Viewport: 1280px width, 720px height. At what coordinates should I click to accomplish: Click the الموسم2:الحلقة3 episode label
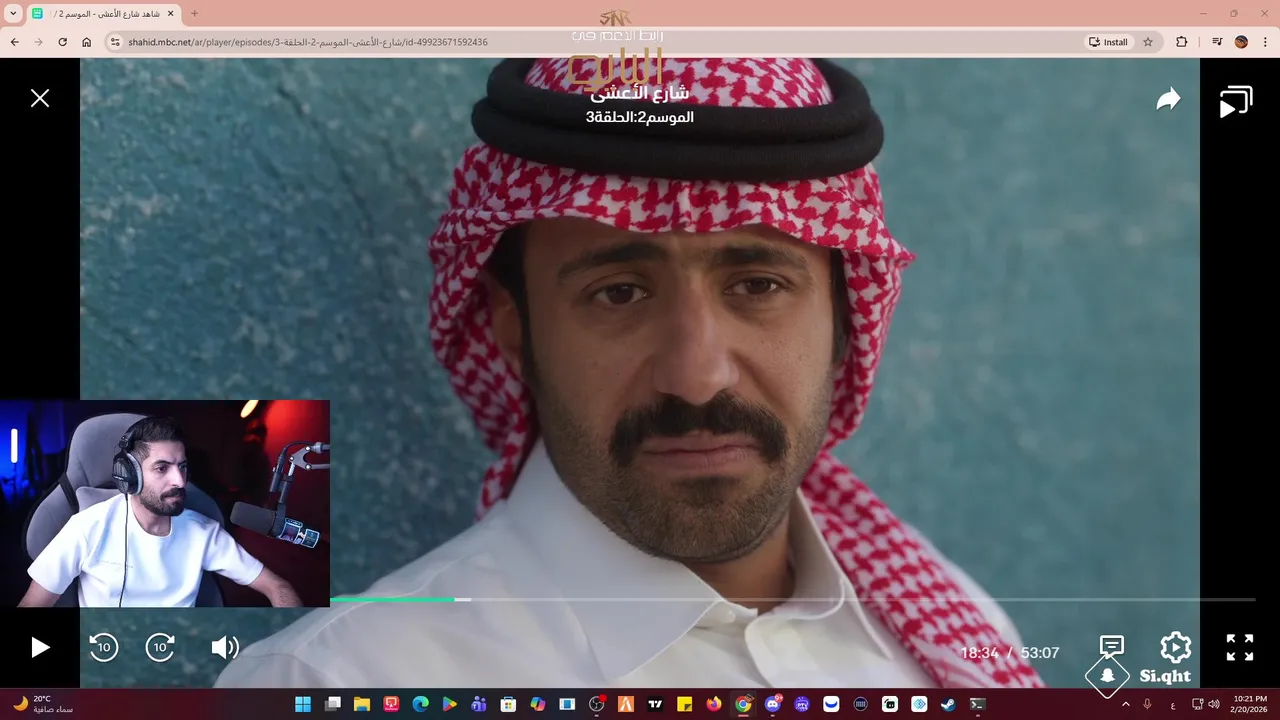coord(640,117)
